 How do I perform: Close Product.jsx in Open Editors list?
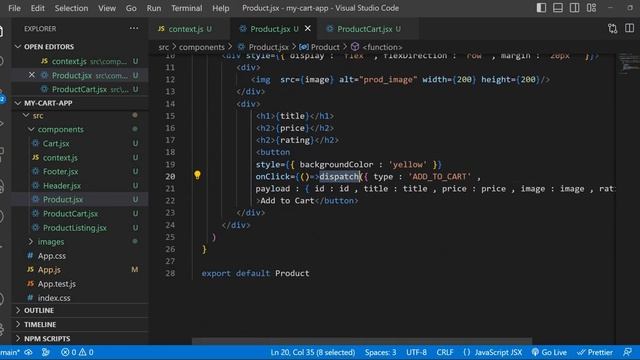(32, 75)
